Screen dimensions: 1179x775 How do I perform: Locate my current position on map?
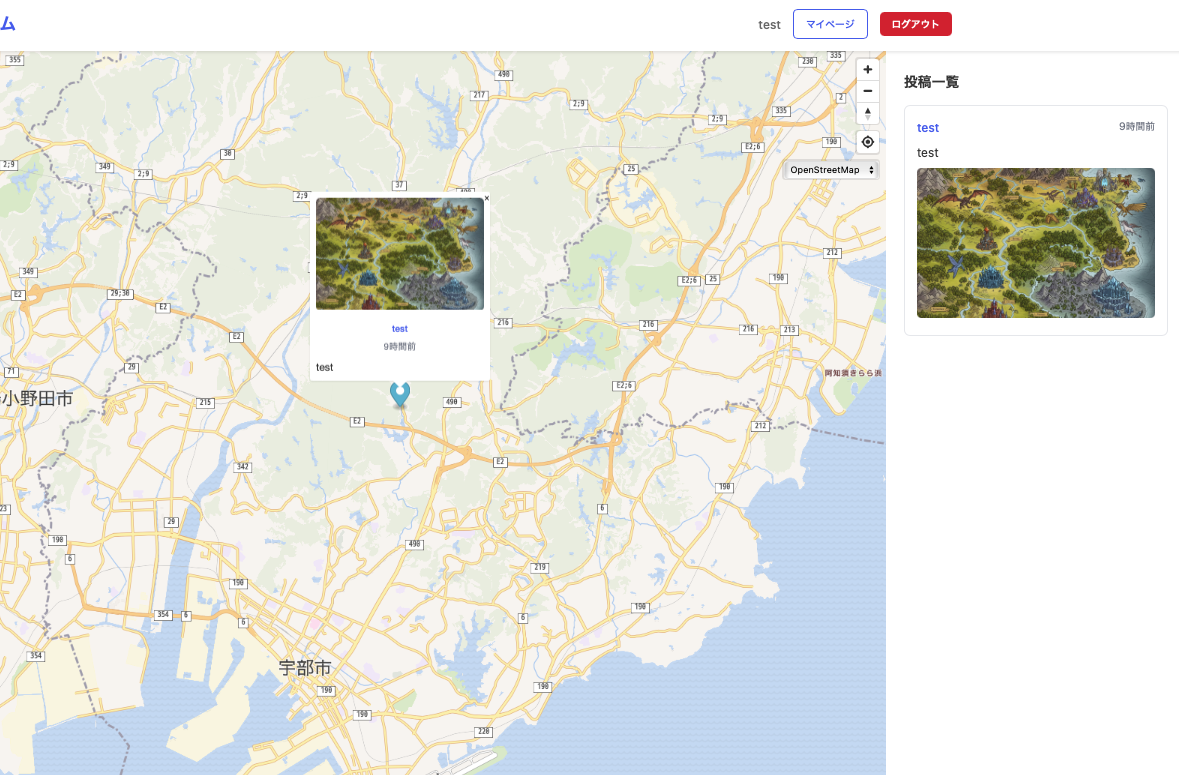click(867, 142)
